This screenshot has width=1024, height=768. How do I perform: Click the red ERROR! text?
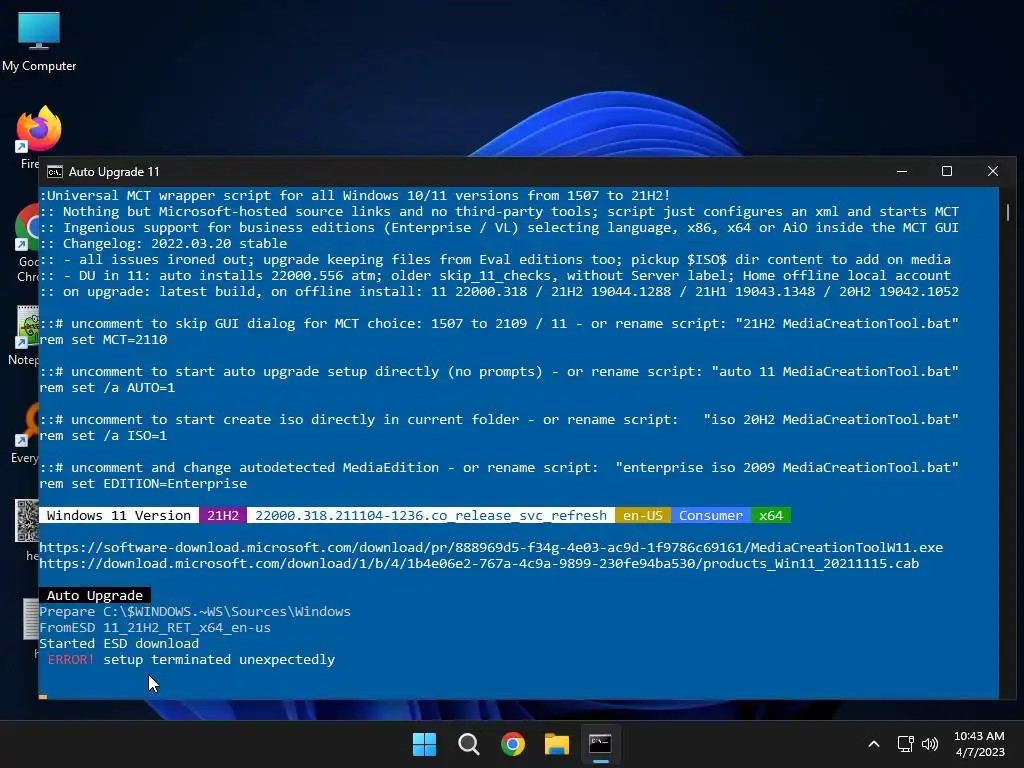tap(71, 660)
